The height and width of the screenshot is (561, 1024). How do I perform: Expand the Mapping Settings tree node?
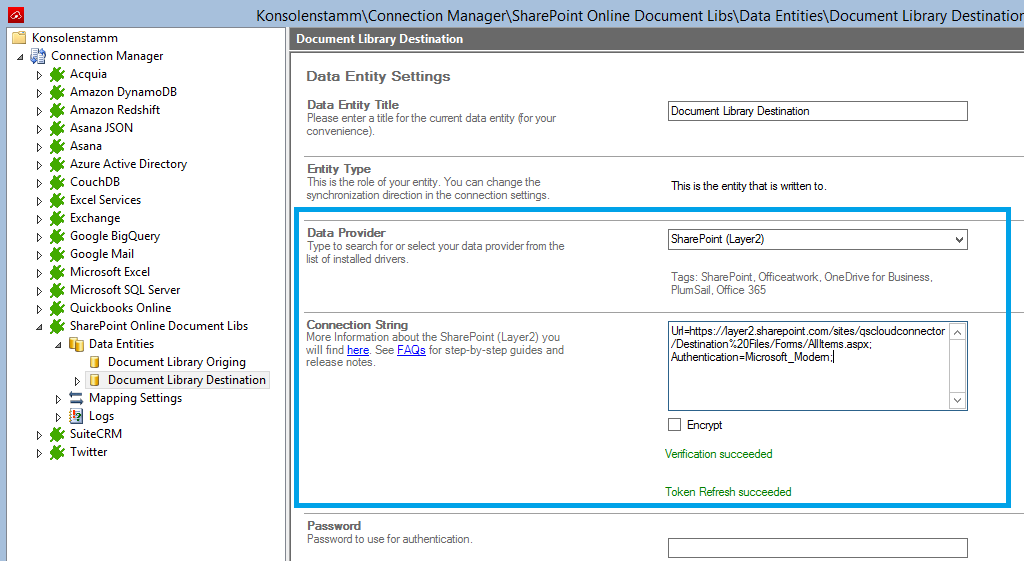(58, 399)
